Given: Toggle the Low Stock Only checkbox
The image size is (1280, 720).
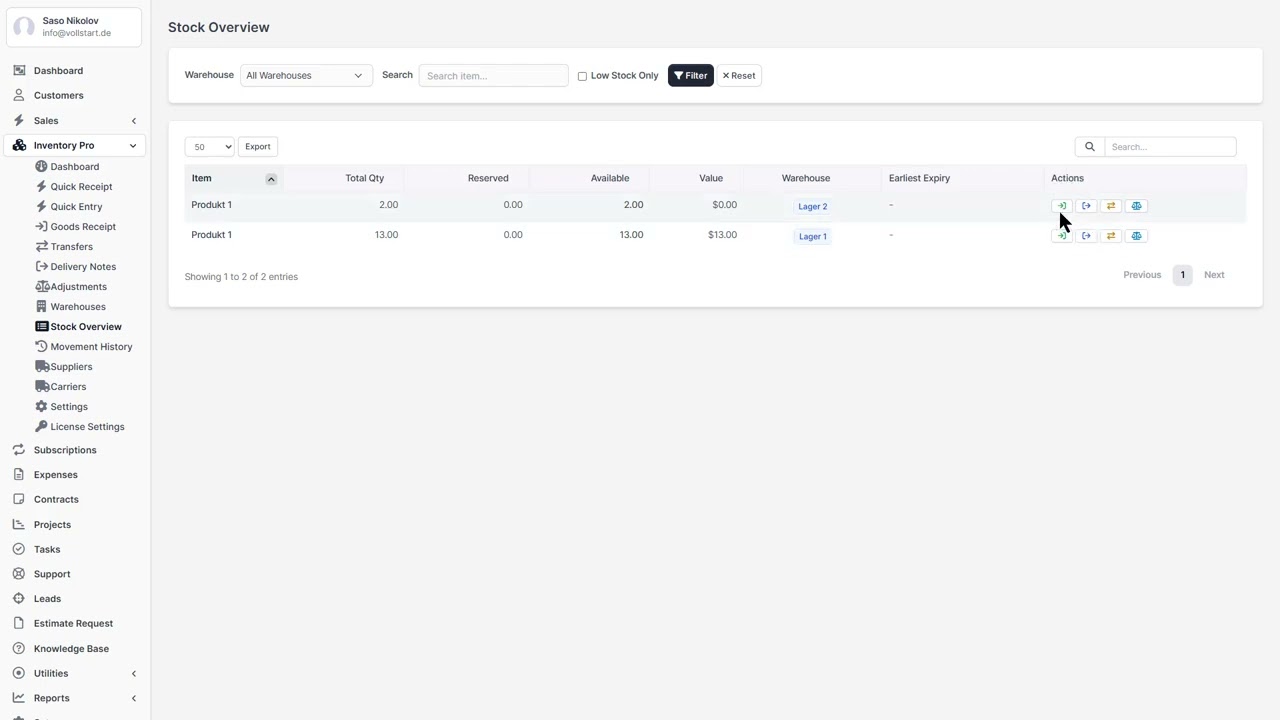Looking at the screenshot, I should (582, 76).
